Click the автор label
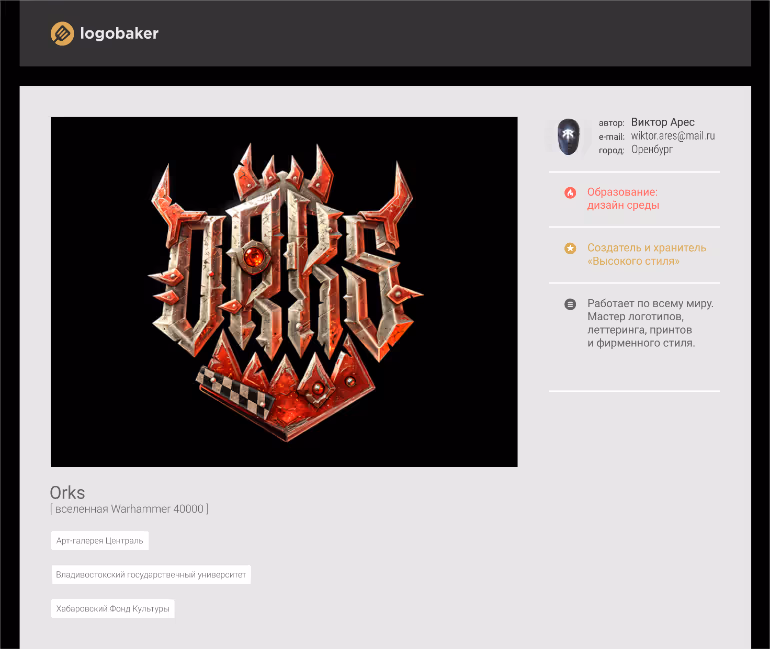770x649 pixels. tap(611, 123)
